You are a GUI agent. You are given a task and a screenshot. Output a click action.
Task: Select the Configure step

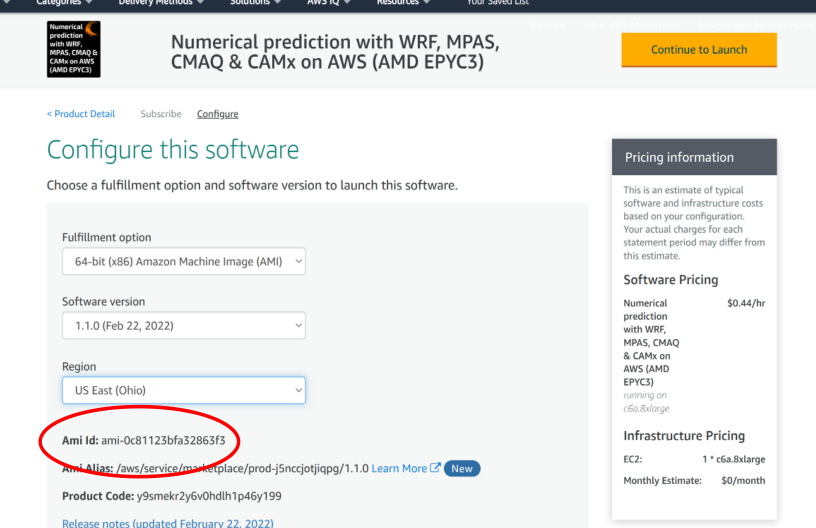218,114
